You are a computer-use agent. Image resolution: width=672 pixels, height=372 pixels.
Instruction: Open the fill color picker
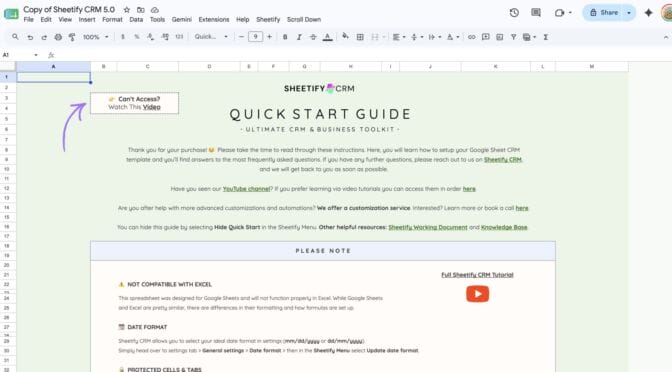(345, 37)
